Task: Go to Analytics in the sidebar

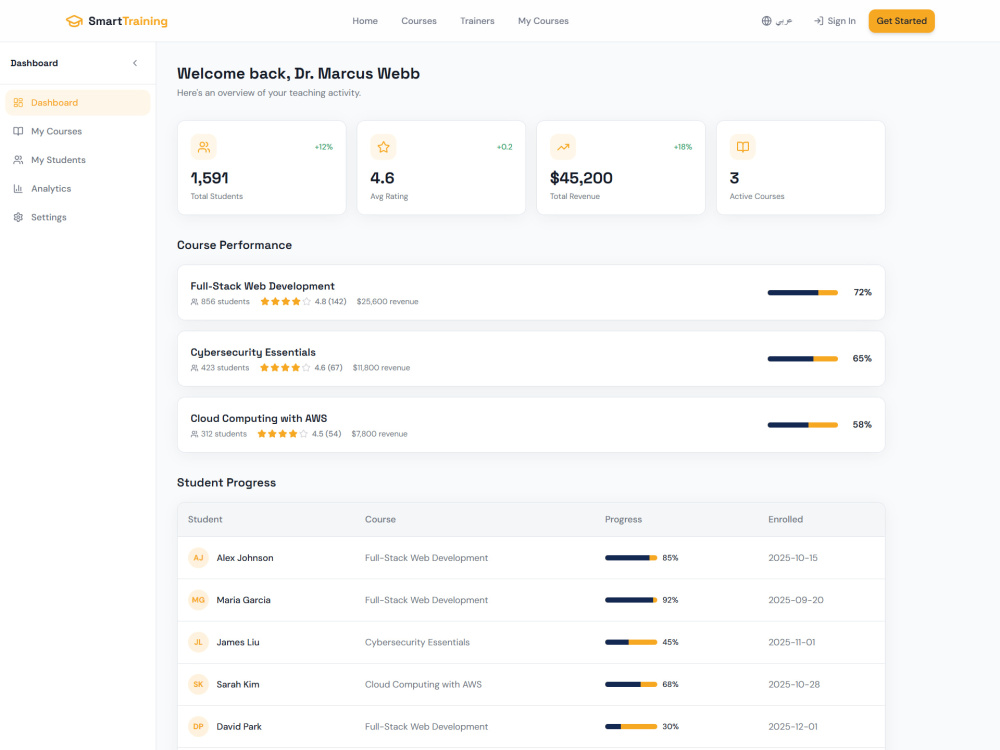Action: point(78,189)
